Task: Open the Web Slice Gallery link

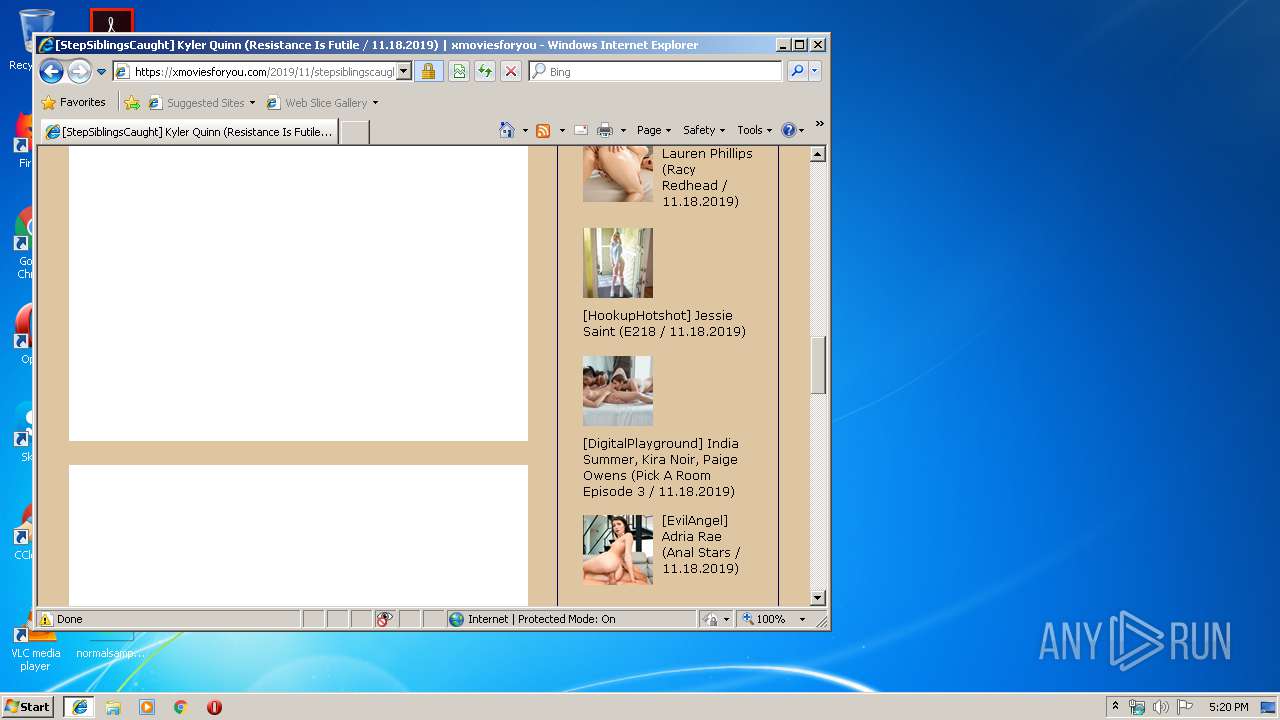Action: click(x=322, y=103)
